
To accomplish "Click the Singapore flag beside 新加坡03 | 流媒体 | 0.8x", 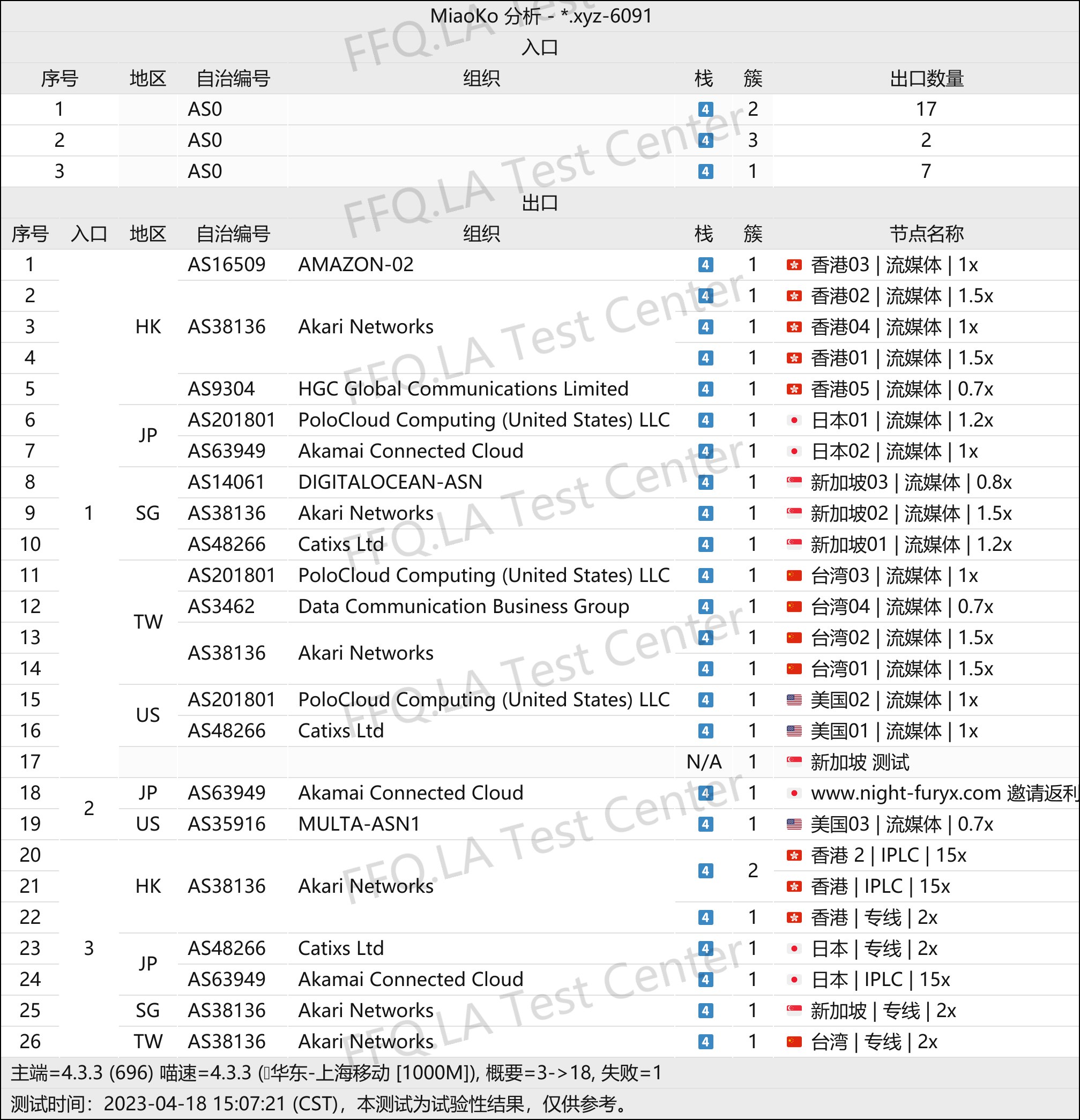I will tap(794, 482).
